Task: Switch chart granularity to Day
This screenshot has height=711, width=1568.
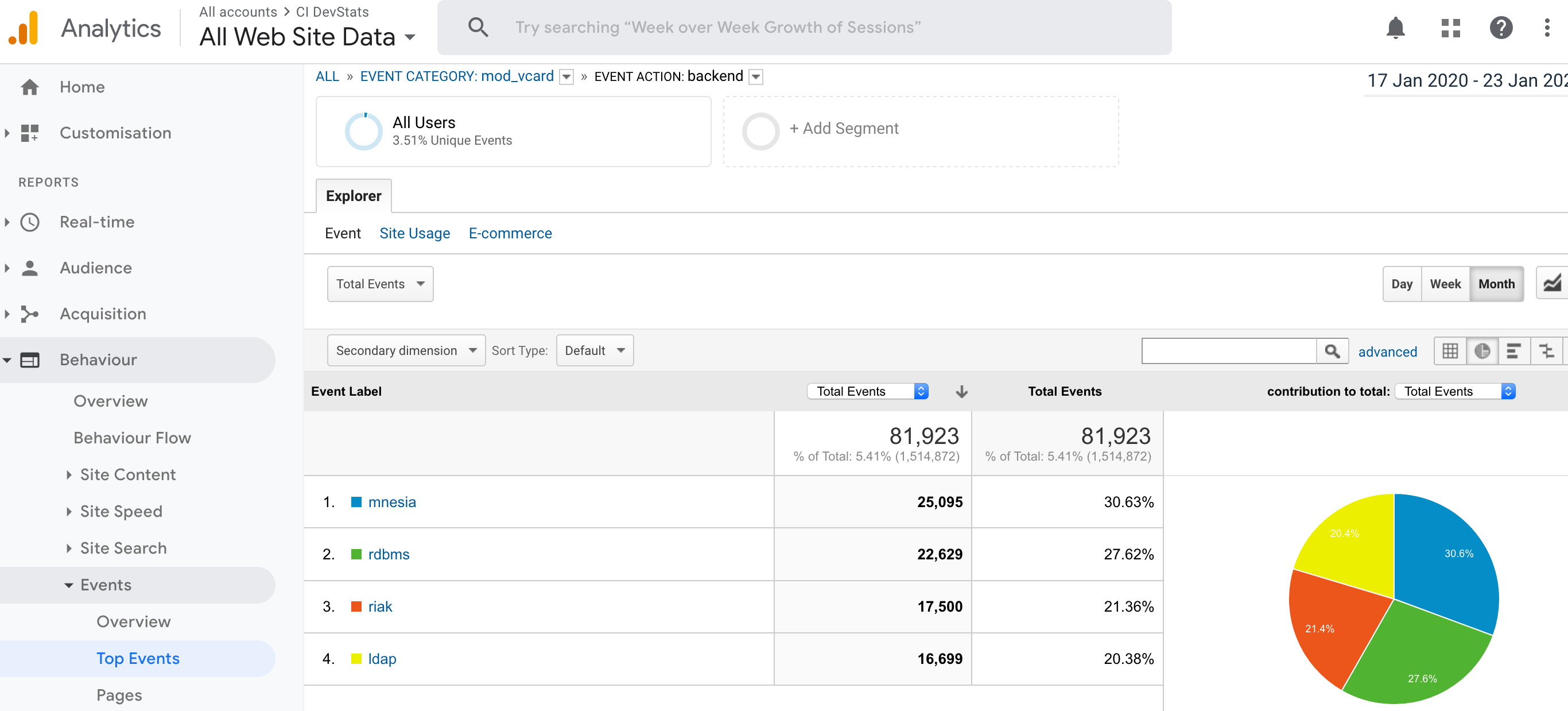Action: (1403, 283)
